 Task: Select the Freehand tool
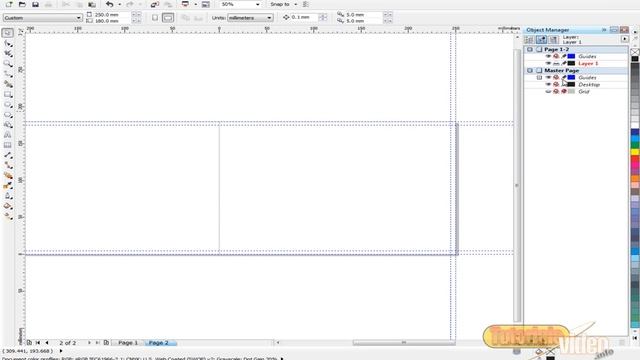[8, 74]
